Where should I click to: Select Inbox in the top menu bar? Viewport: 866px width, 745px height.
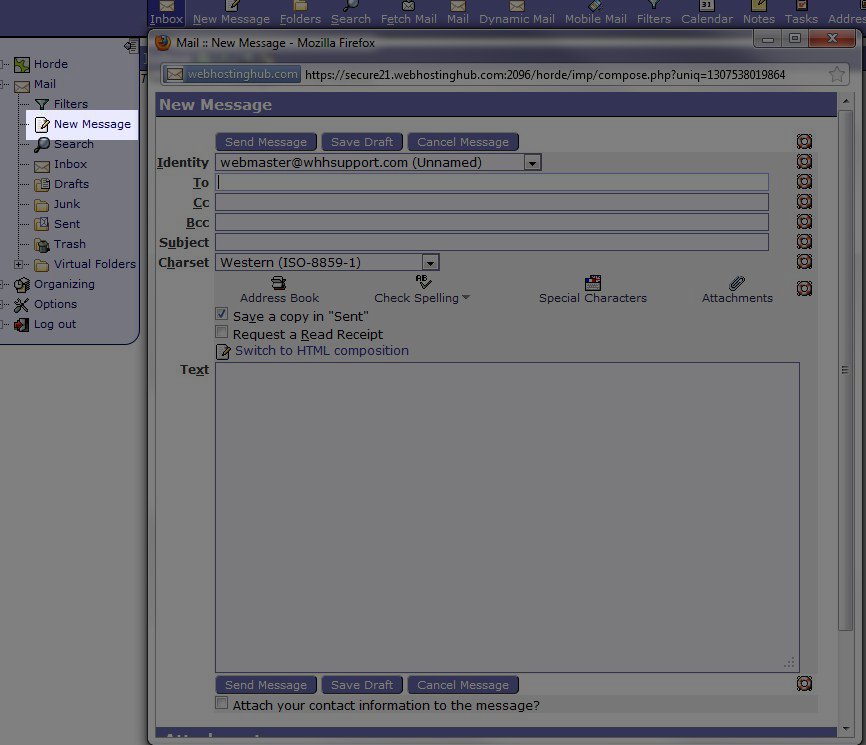click(166, 13)
